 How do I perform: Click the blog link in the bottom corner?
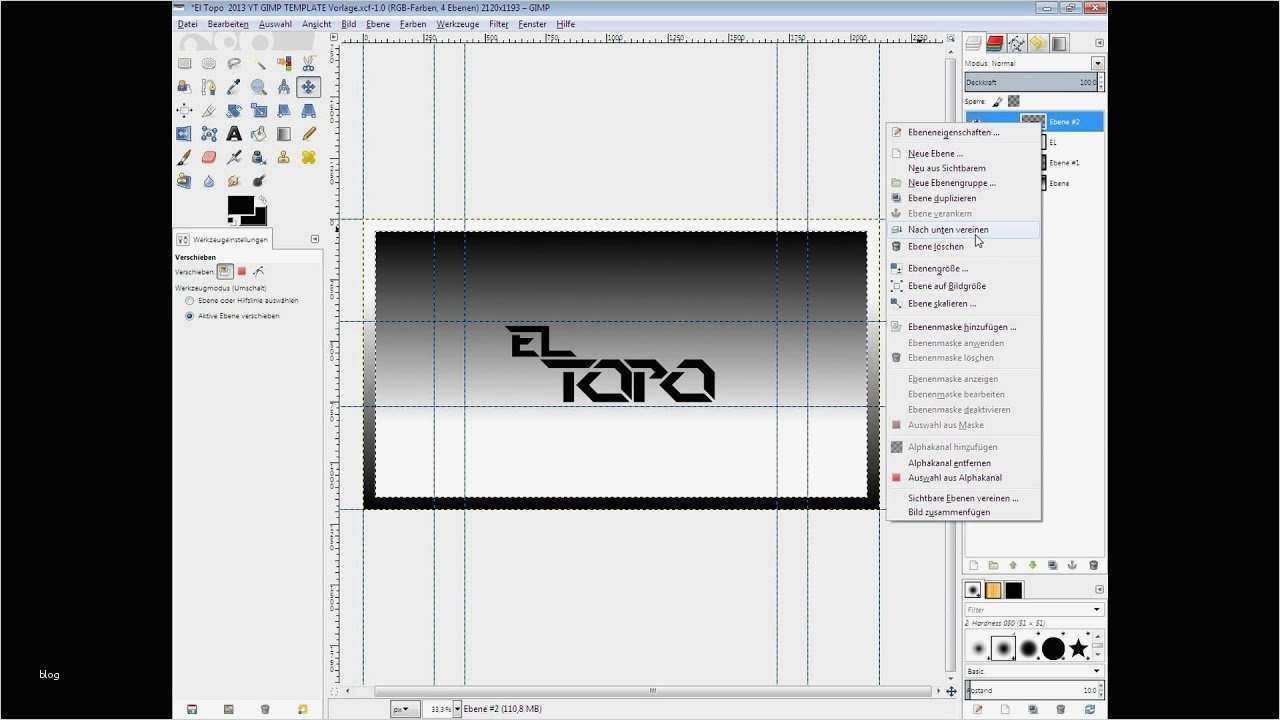pos(48,674)
